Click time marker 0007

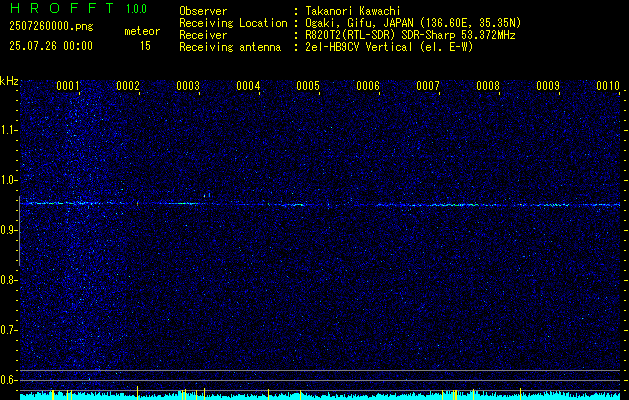(x=428, y=86)
